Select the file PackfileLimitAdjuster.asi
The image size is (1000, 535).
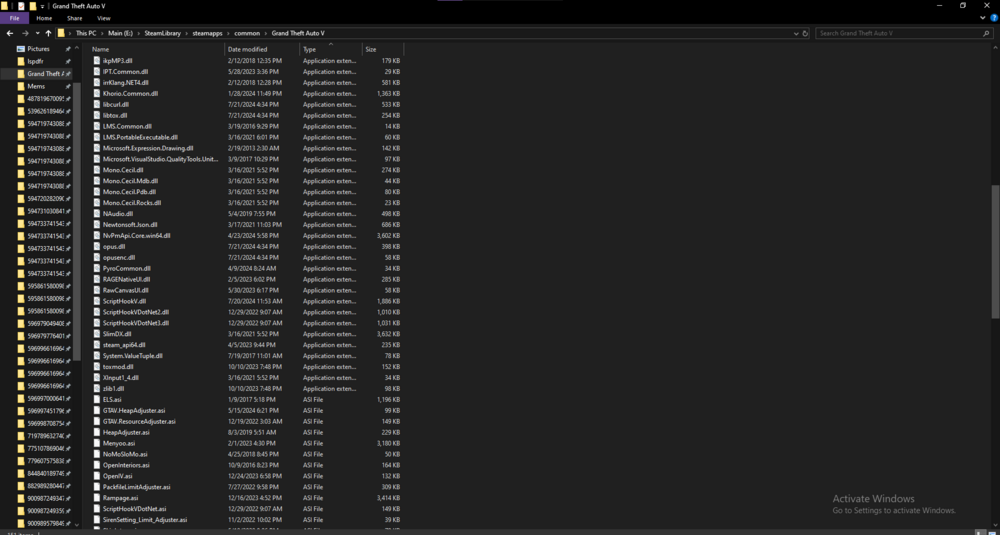pyautogui.click(x=136, y=487)
